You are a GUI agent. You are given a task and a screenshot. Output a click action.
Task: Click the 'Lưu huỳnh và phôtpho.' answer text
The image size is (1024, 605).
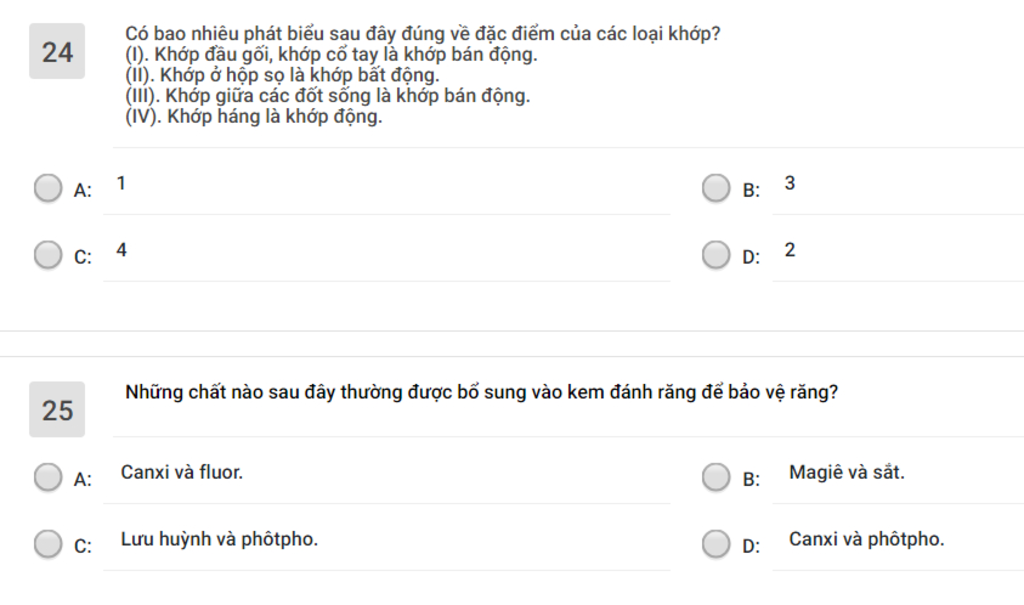click(x=219, y=540)
